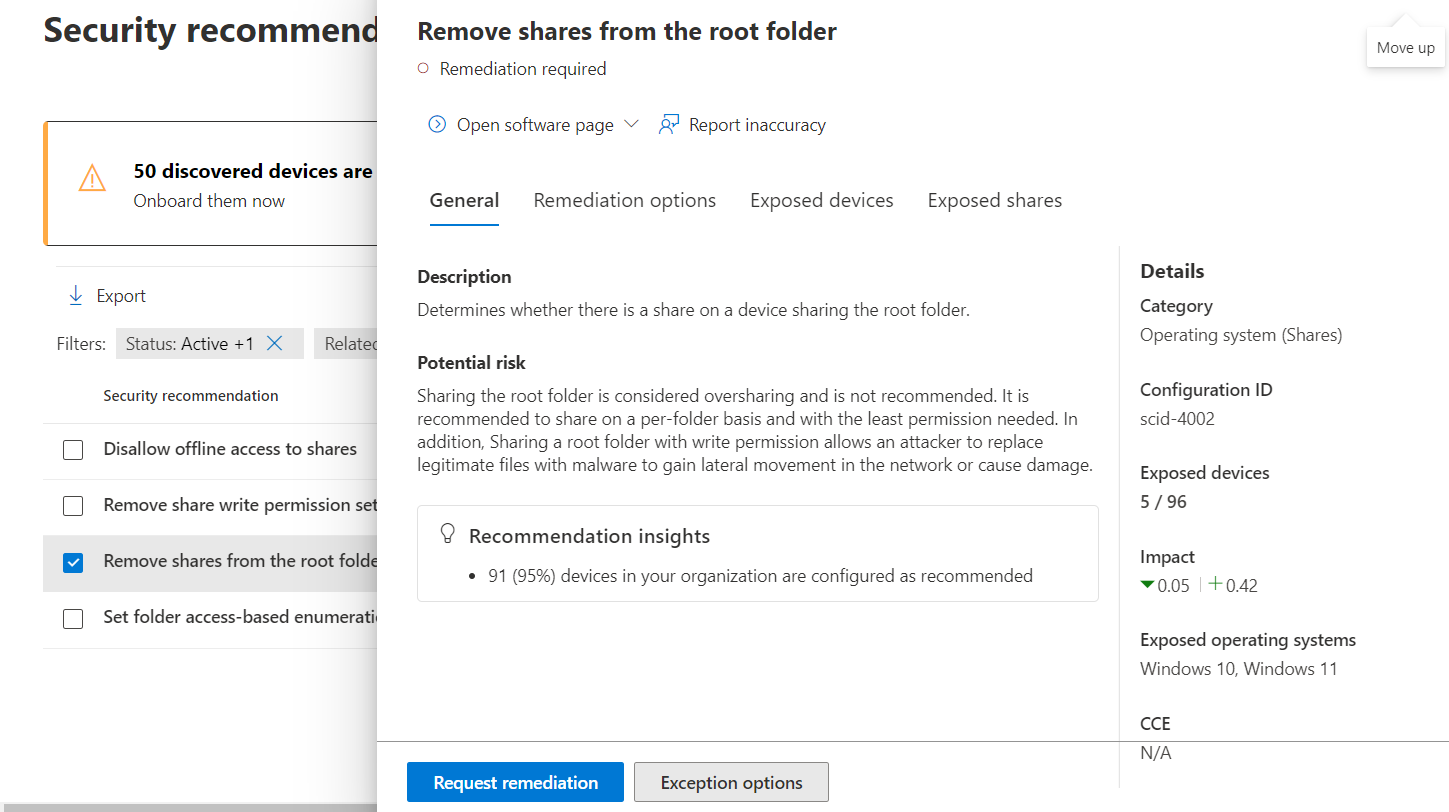Open the Status: Active +1 filter
Screen dimensions: 1449x812
click(190, 344)
